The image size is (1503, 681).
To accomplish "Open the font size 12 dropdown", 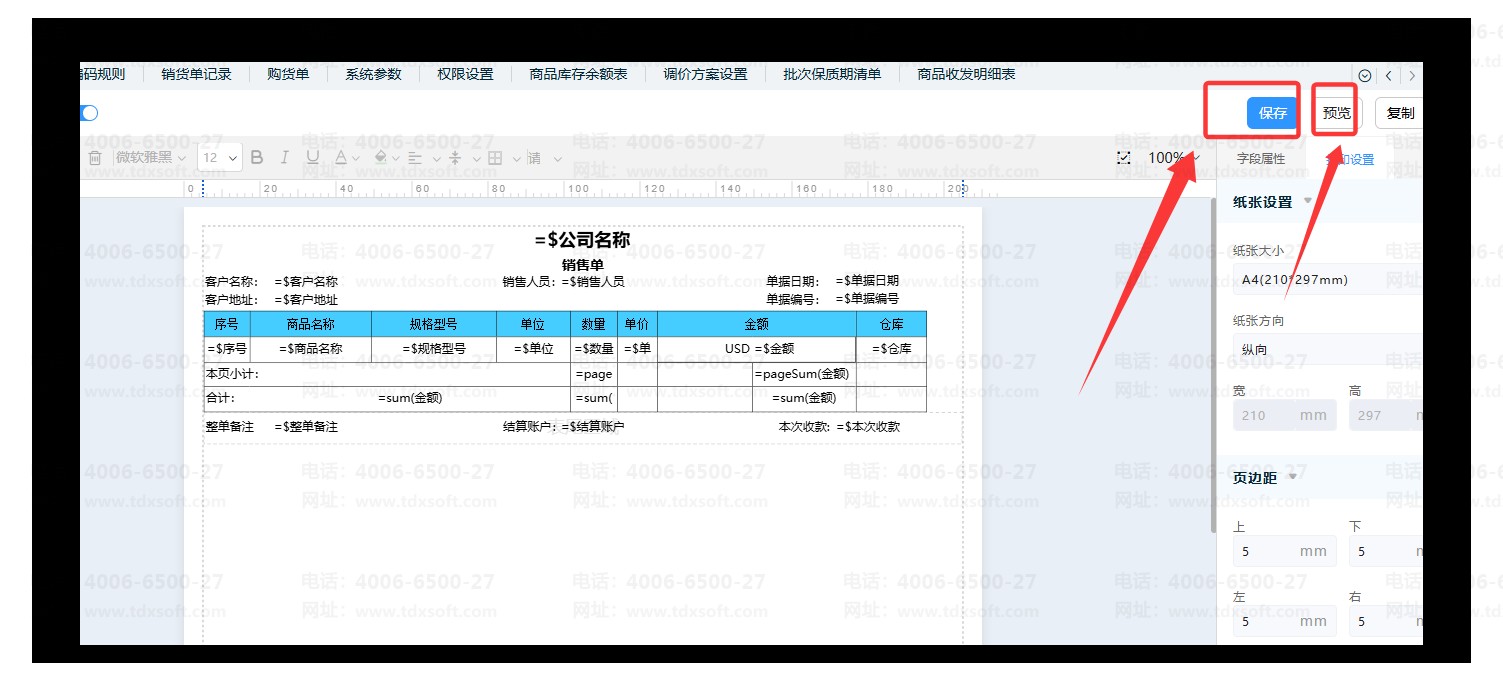I will point(220,158).
